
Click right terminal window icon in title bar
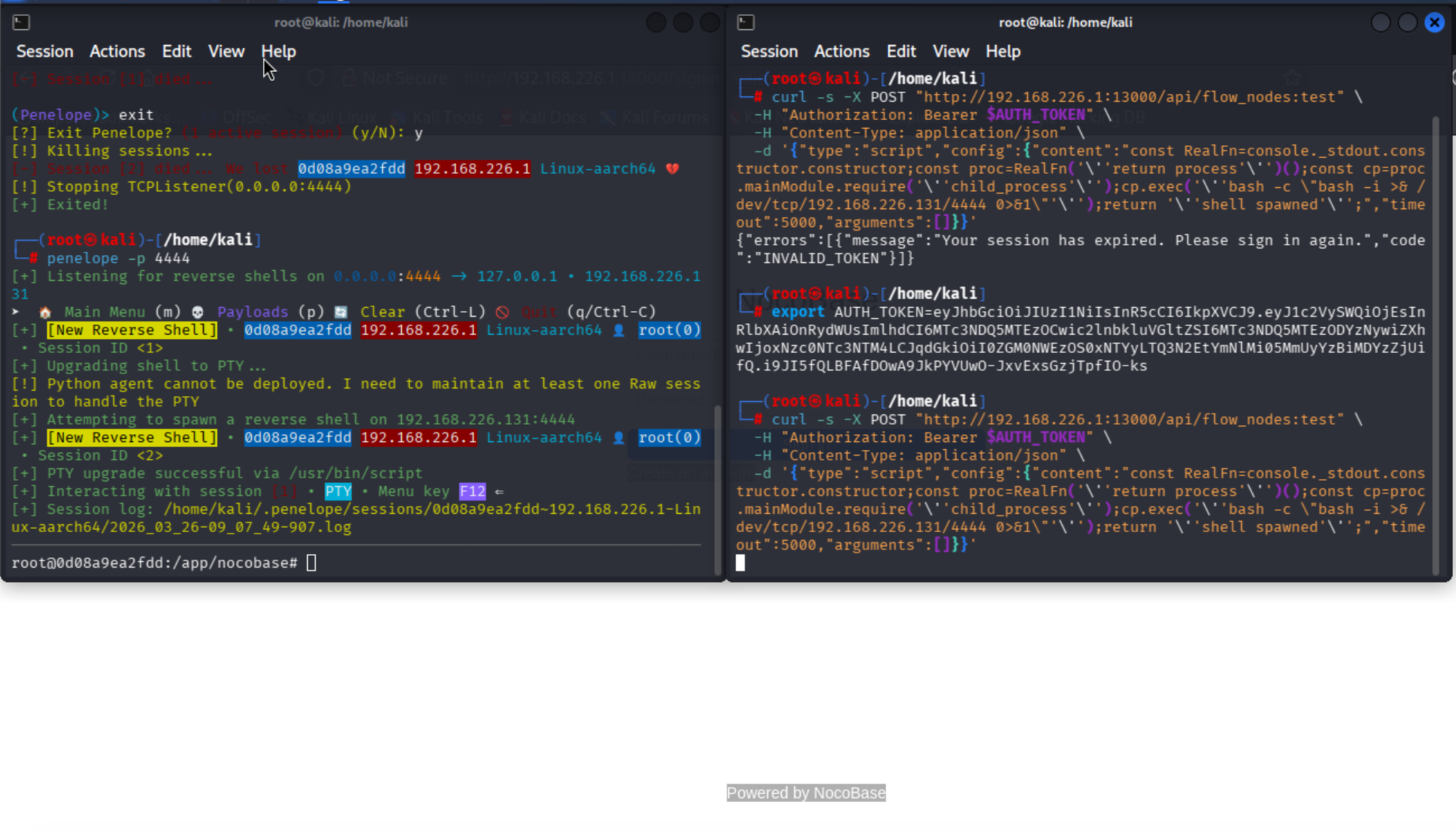pos(746,23)
